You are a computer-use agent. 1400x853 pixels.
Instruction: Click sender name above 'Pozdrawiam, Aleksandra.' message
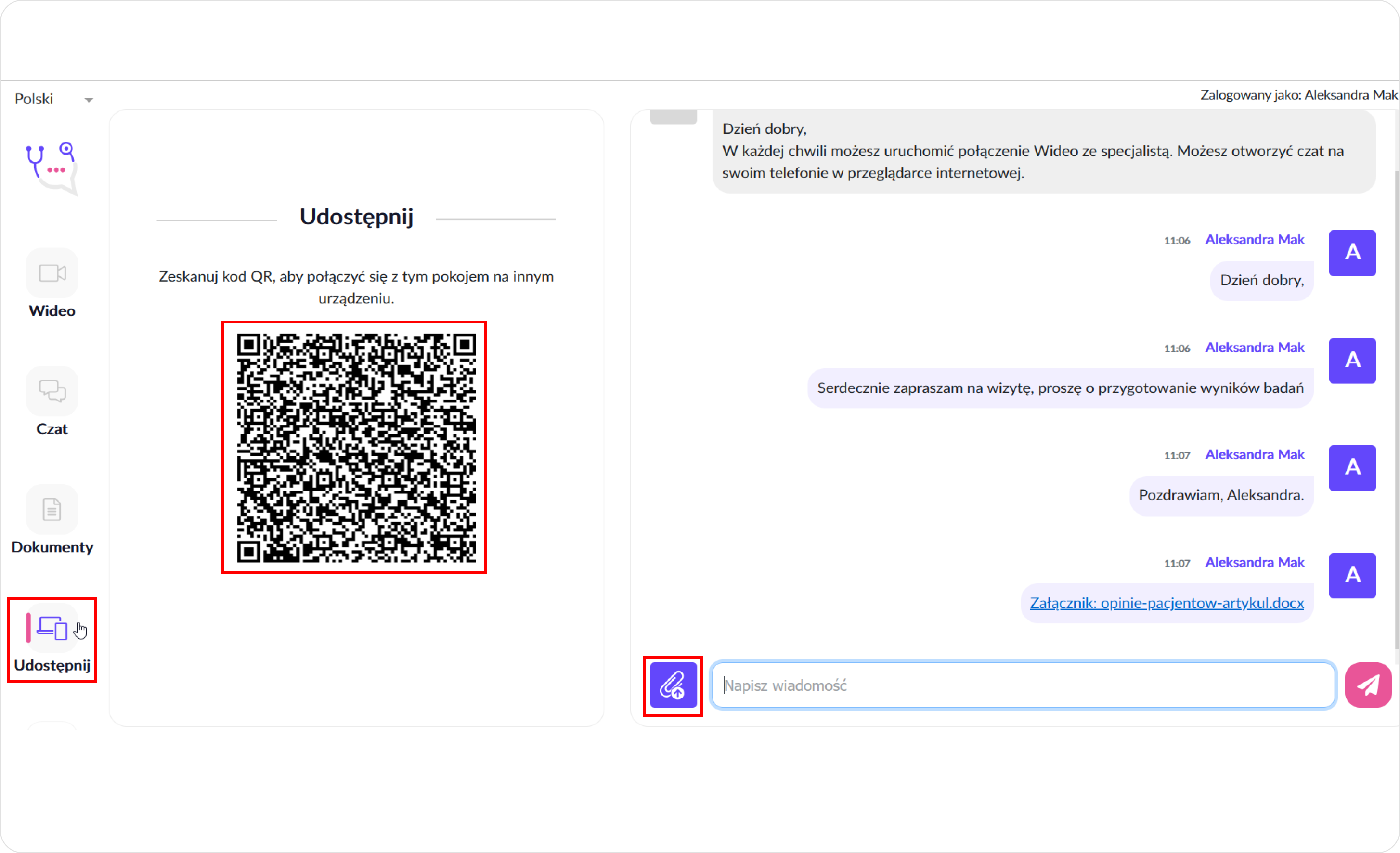tap(1255, 454)
